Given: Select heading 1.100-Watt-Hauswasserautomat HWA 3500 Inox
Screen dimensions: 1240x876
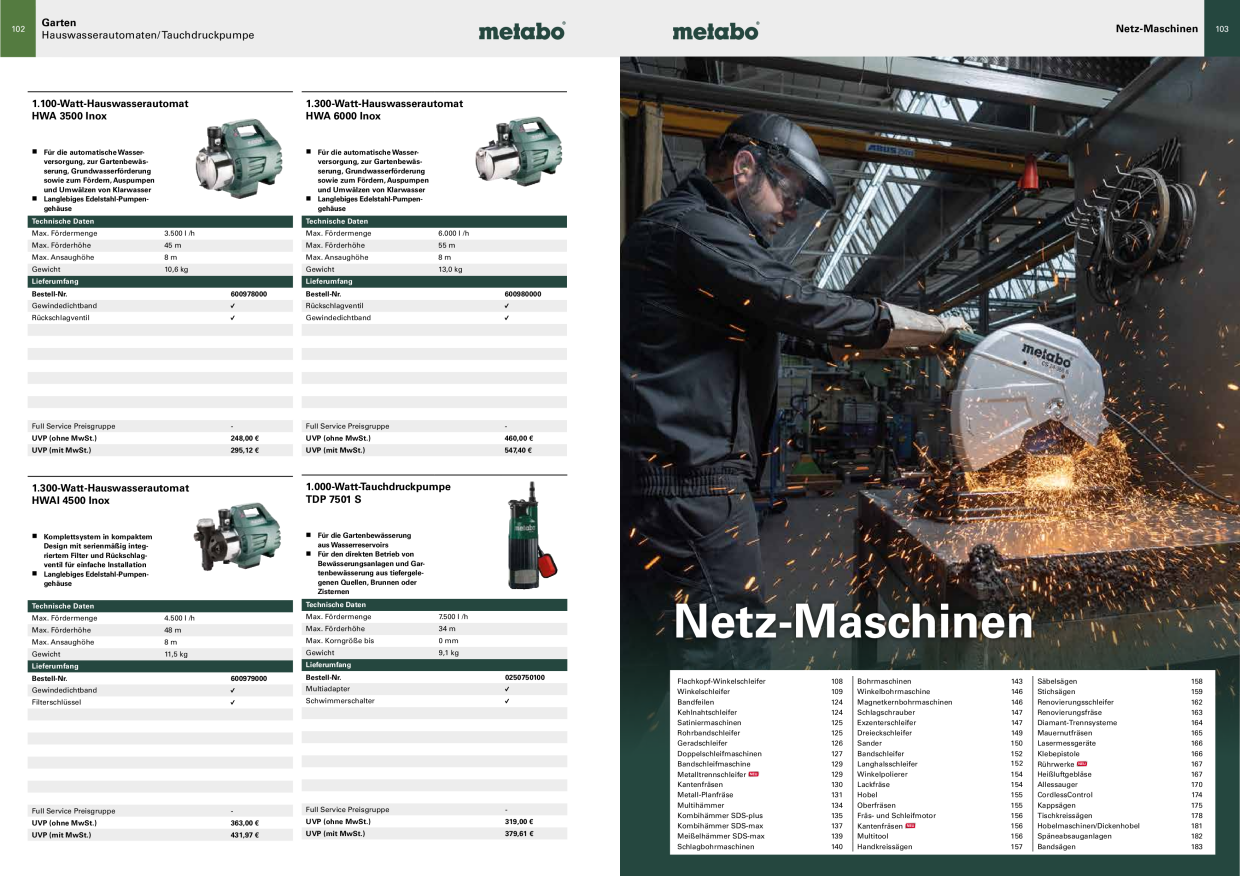Looking at the screenshot, I should 110,110.
